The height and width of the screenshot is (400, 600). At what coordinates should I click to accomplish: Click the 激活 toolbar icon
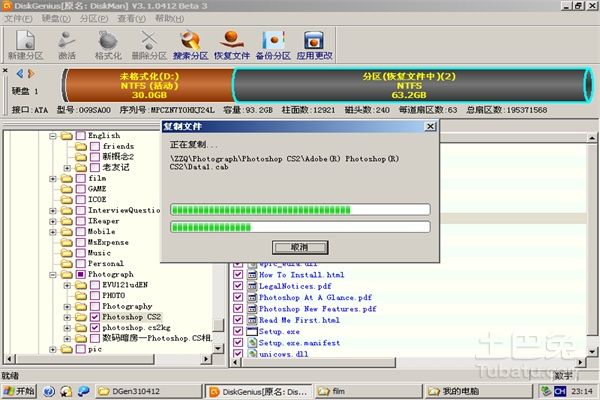[67, 45]
